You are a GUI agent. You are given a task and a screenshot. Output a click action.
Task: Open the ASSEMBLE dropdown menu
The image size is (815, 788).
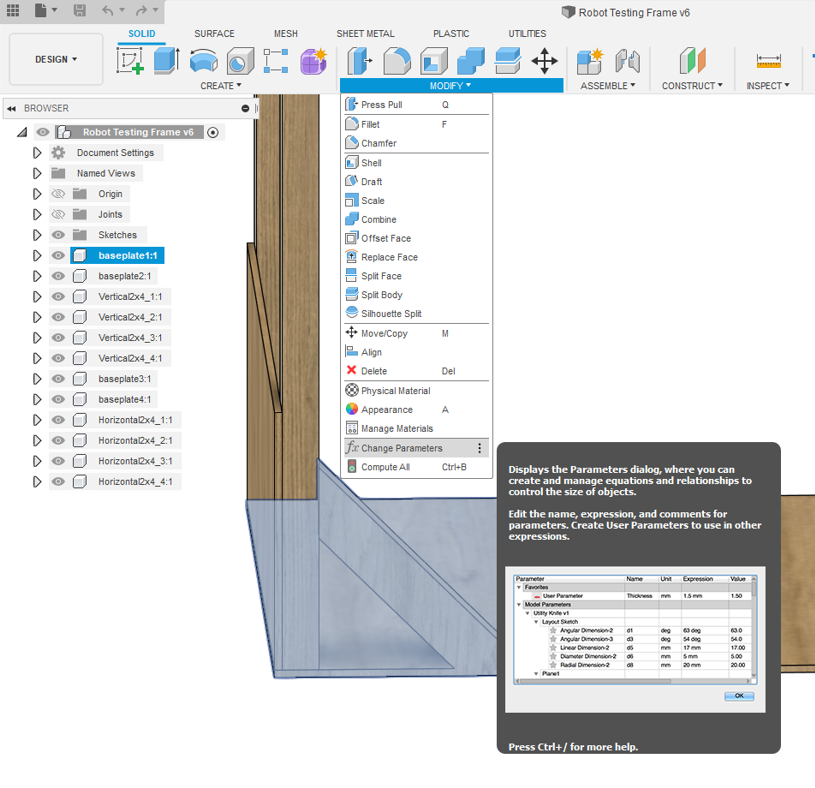(x=608, y=86)
